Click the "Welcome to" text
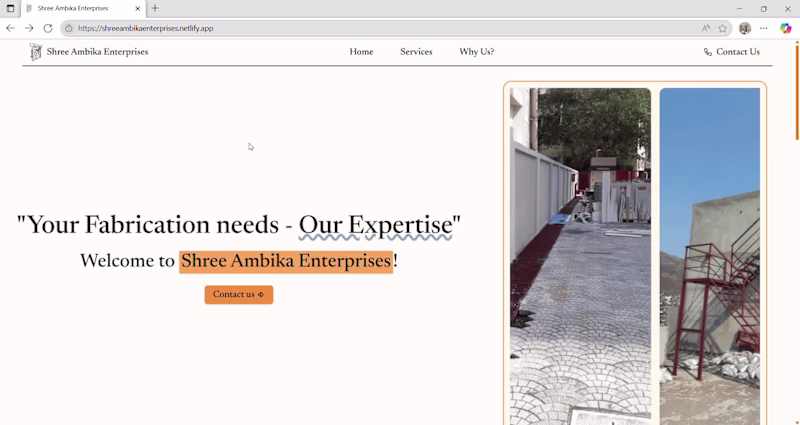This screenshot has width=800, height=425. pyautogui.click(x=127, y=261)
